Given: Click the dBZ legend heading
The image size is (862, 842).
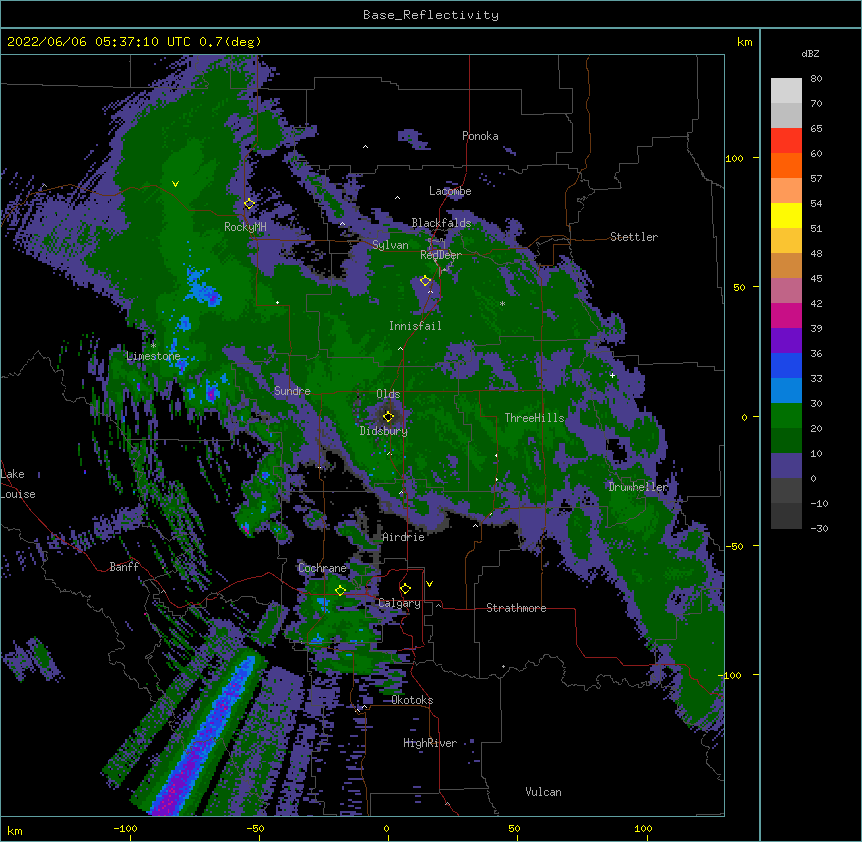Looking at the screenshot, I should click(x=810, y=53).
